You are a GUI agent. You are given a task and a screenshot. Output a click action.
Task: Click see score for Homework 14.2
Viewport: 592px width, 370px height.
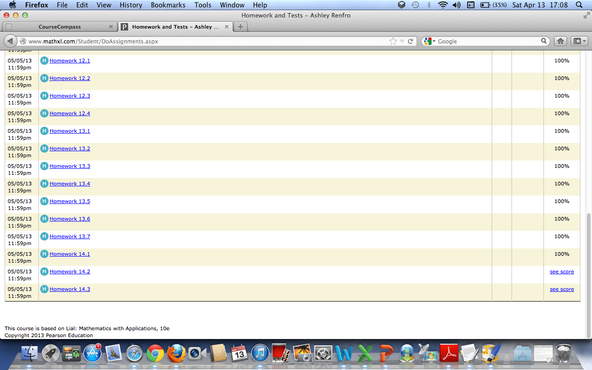coord(562,271)
